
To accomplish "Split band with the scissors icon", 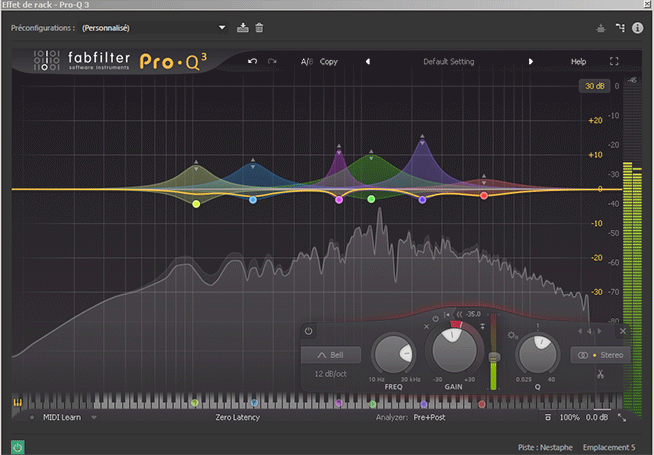I will coord(600,374).
